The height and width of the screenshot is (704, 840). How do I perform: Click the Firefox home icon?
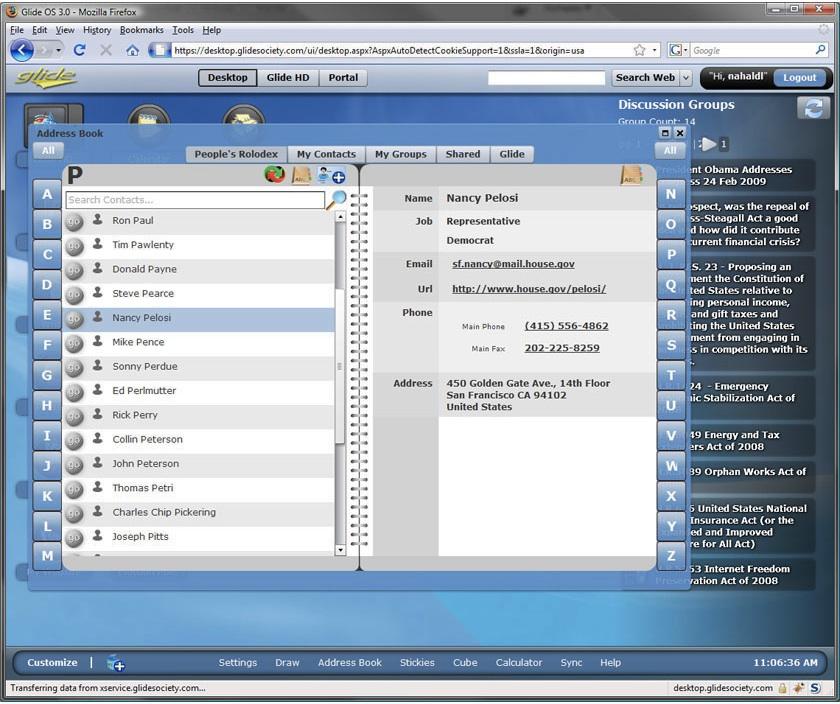coord(132,50)
